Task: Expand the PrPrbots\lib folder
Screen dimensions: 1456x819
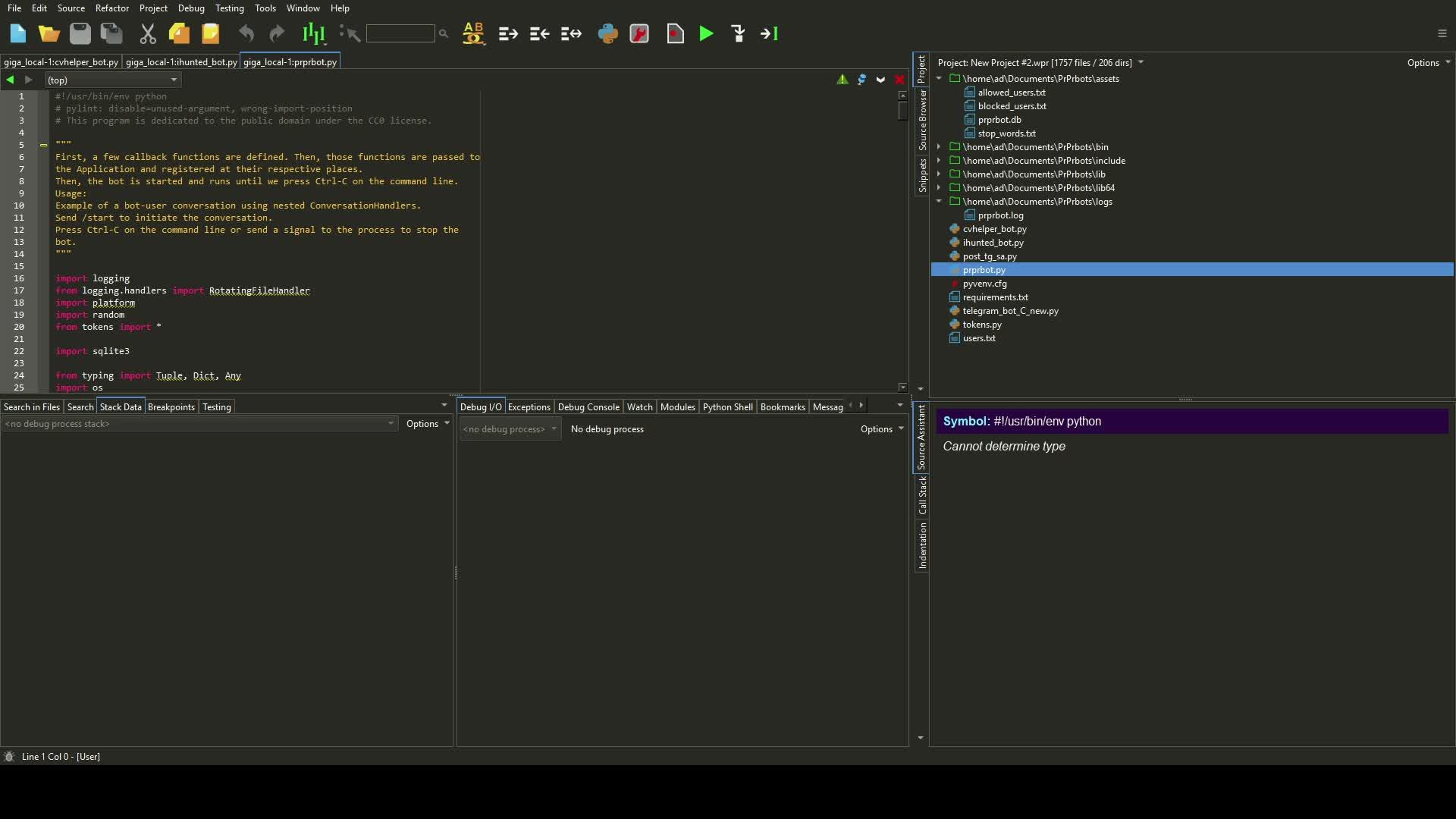Action: [x=939, y=174]
